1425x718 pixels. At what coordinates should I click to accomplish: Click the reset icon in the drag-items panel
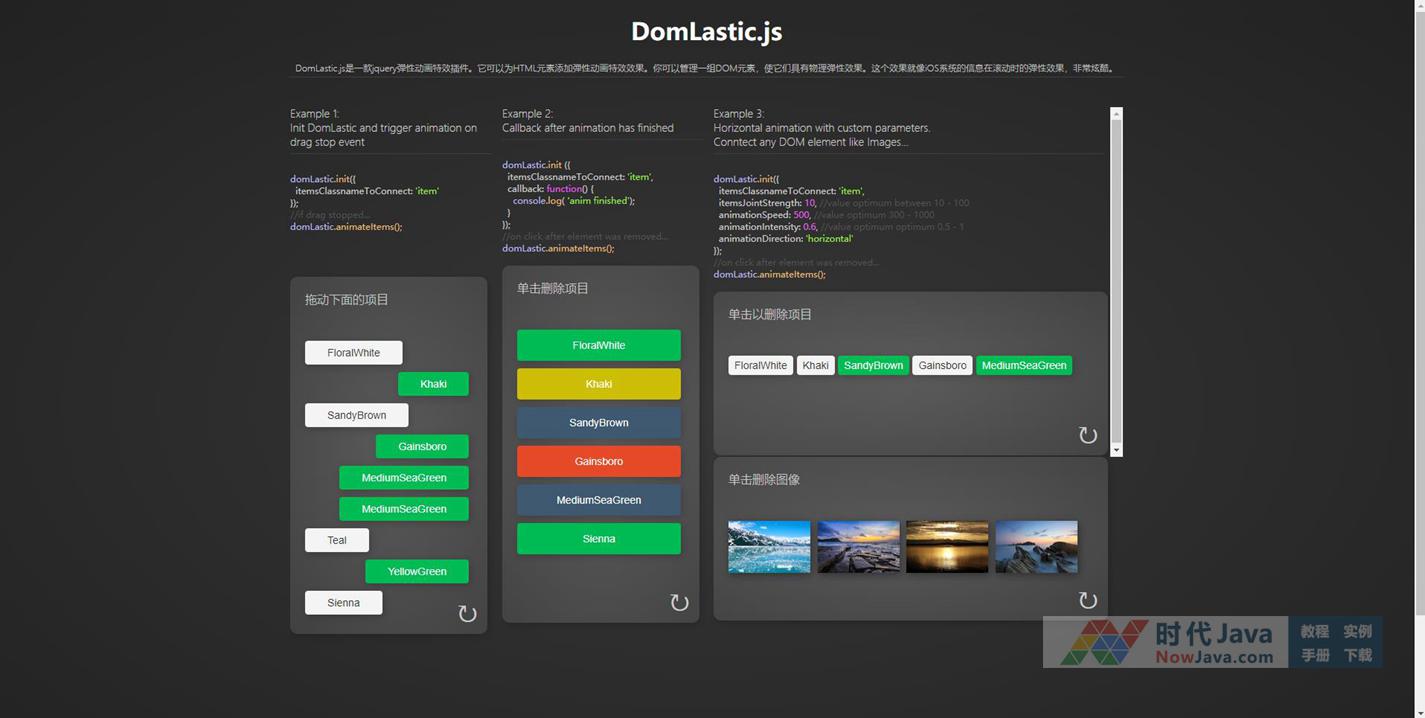click(467, 614)
